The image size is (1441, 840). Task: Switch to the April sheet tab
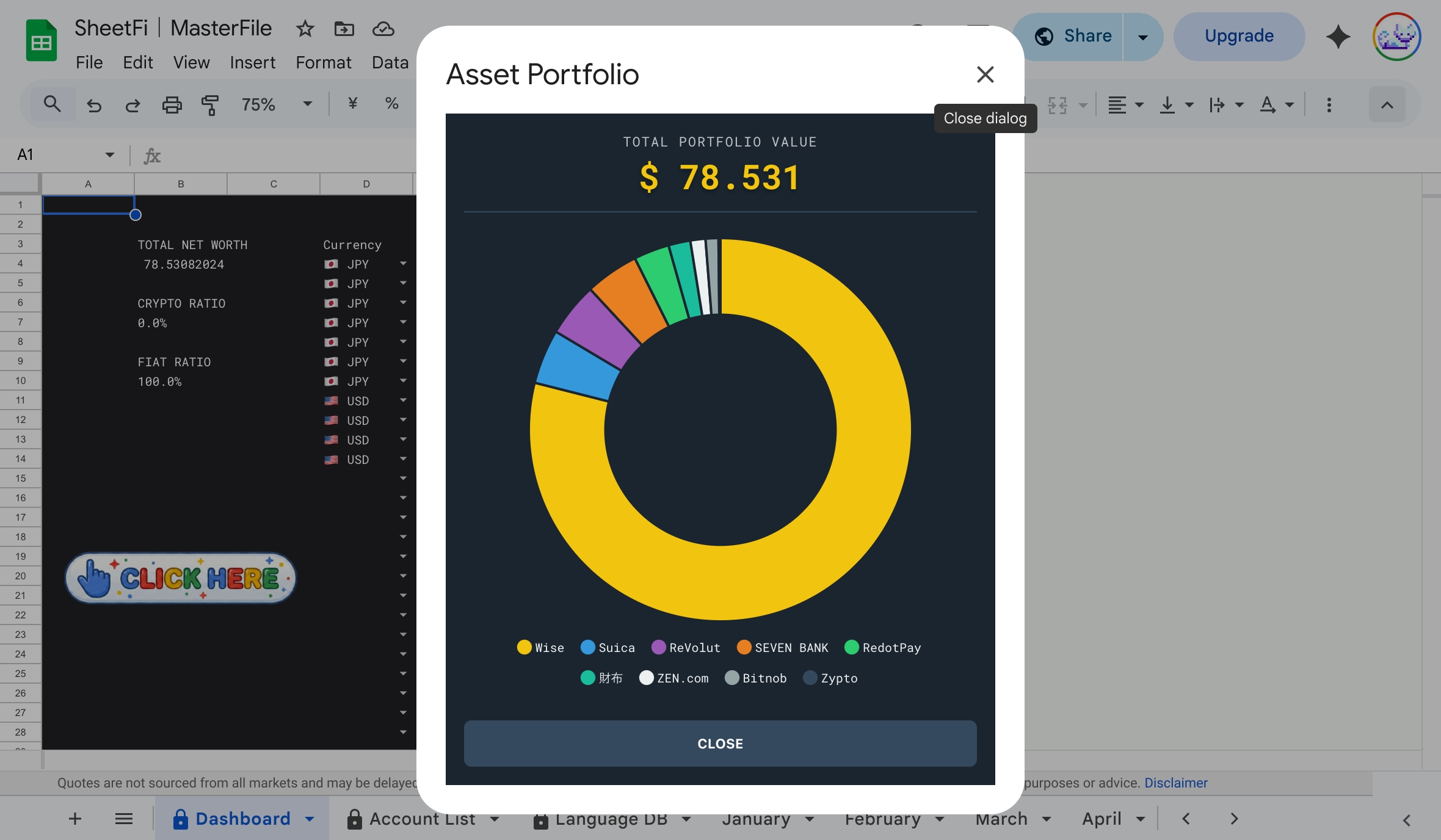pos(1101,819)
